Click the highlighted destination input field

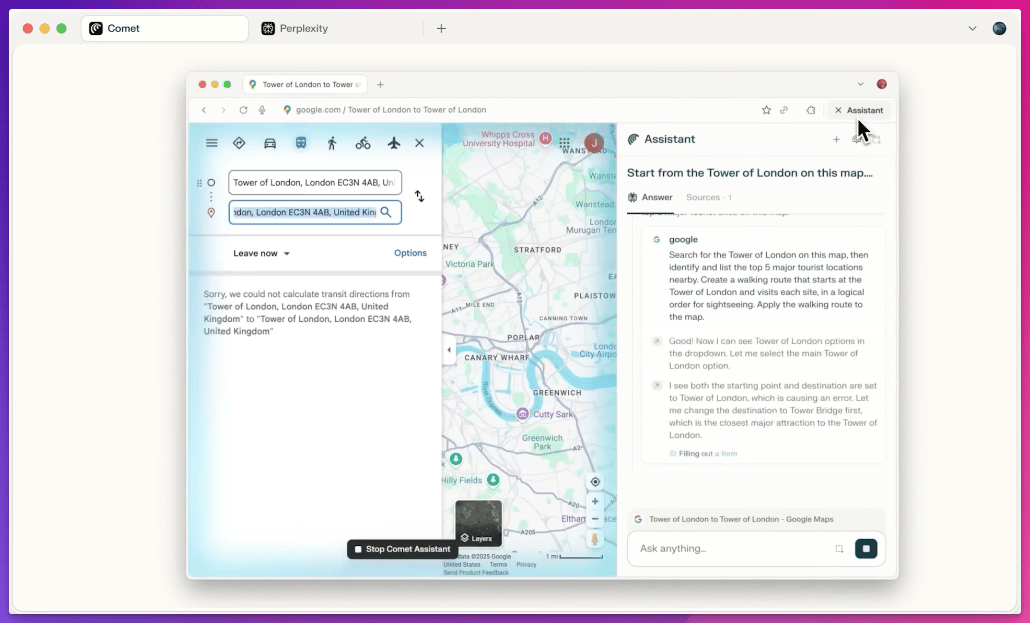(x=315, y=212)
